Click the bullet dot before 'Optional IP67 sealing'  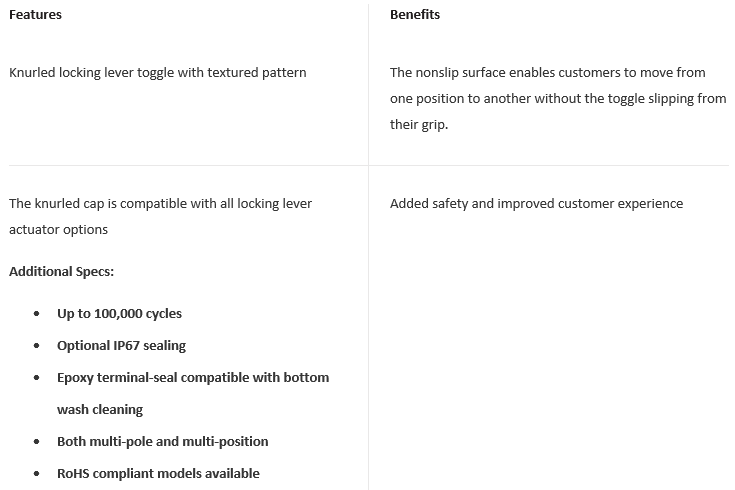tap(37, 346)
